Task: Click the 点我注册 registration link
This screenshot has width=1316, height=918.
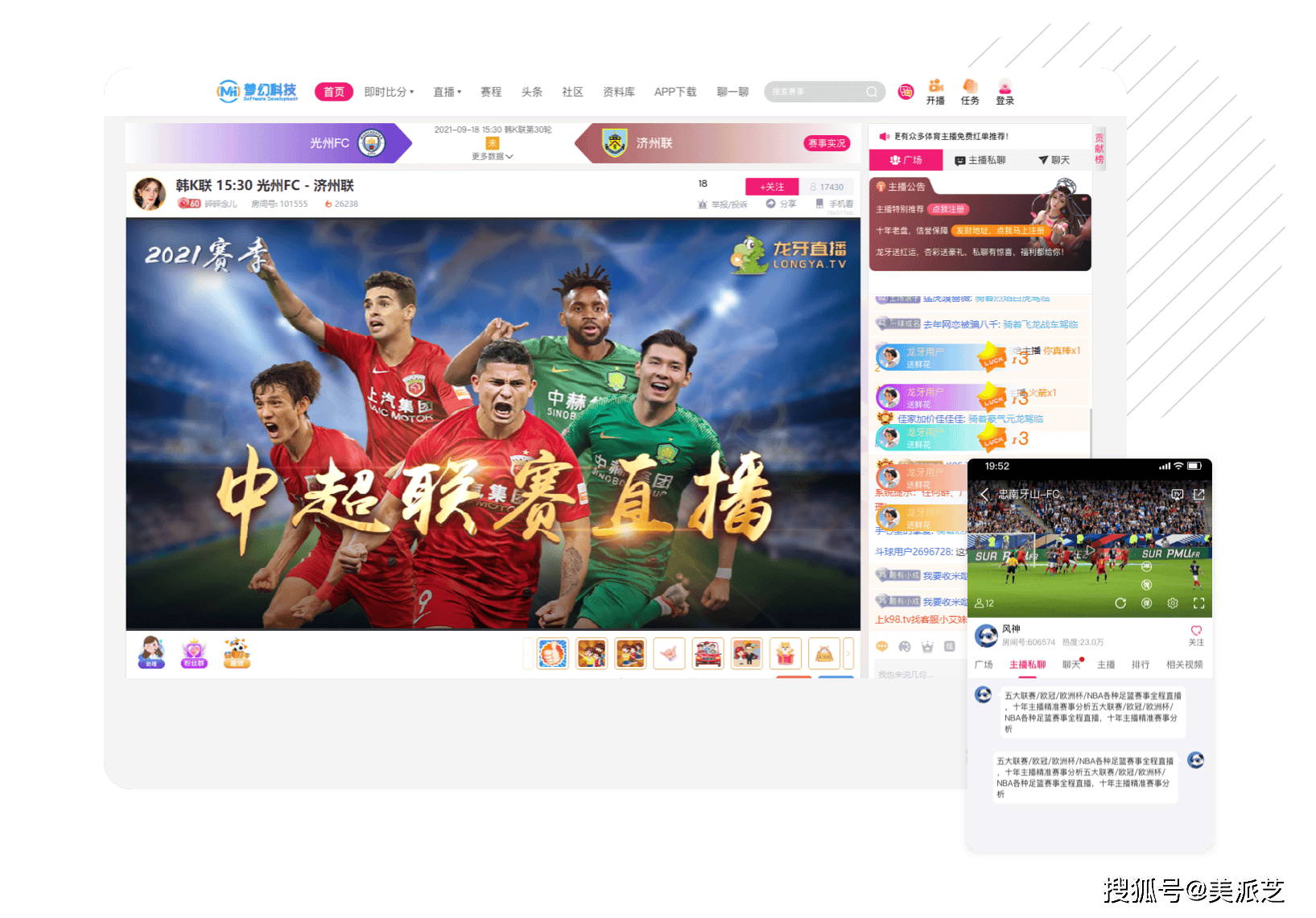Action: tap(950, 209)
